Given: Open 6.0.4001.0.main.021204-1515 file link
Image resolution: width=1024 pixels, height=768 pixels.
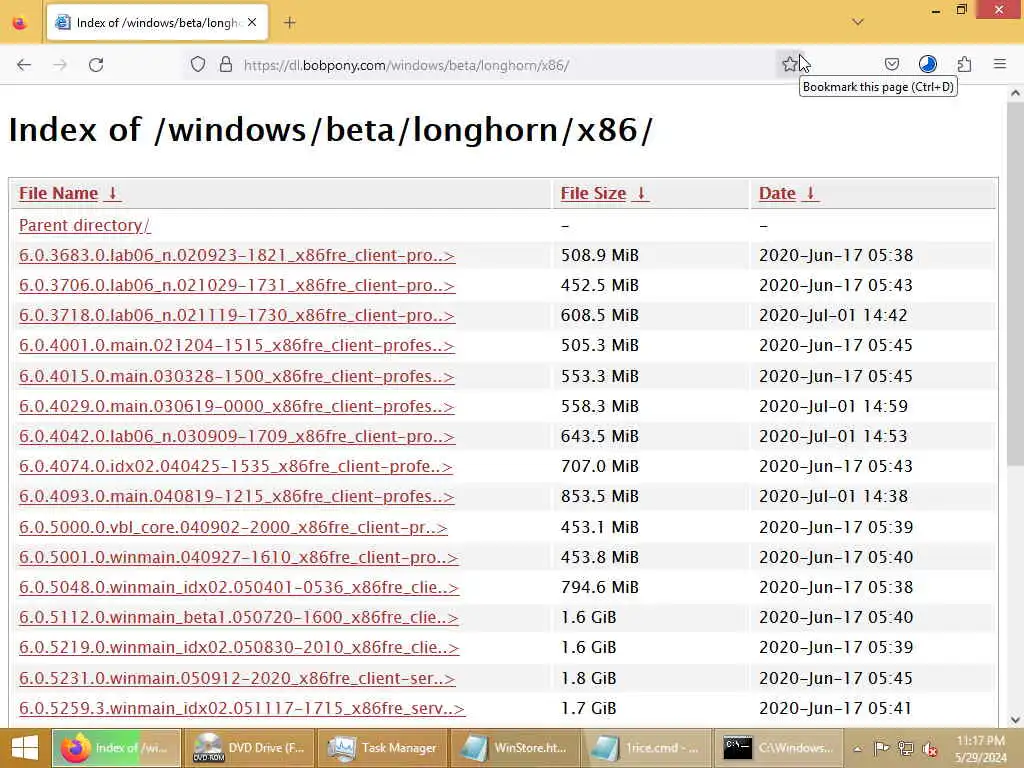Looking at the screenshot, I should [x=236, y=345].
